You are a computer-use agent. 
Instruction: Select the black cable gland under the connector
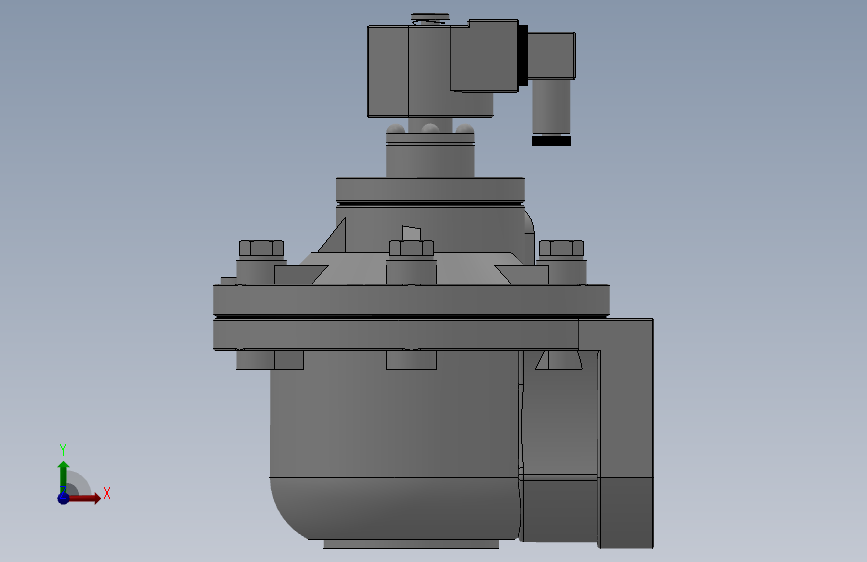551,141
